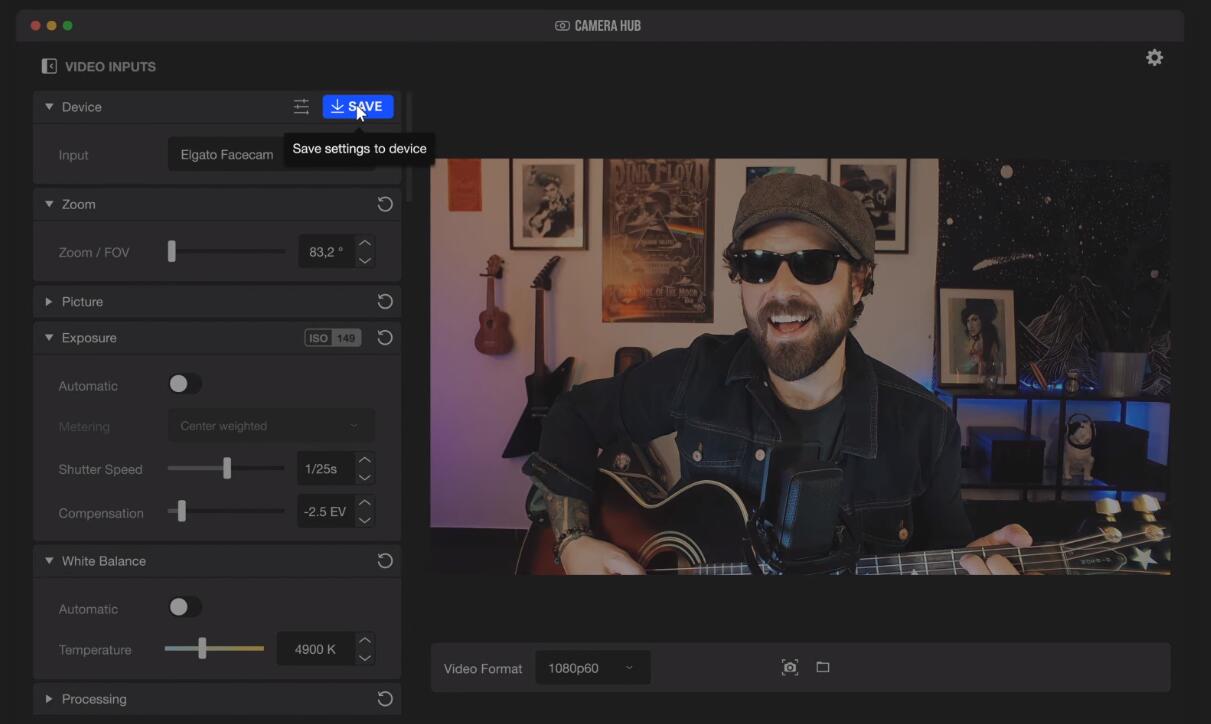Open Video Format 1080p60 dropdown
The height and width of the screenshot is (724, 1211).
[592, 668]
